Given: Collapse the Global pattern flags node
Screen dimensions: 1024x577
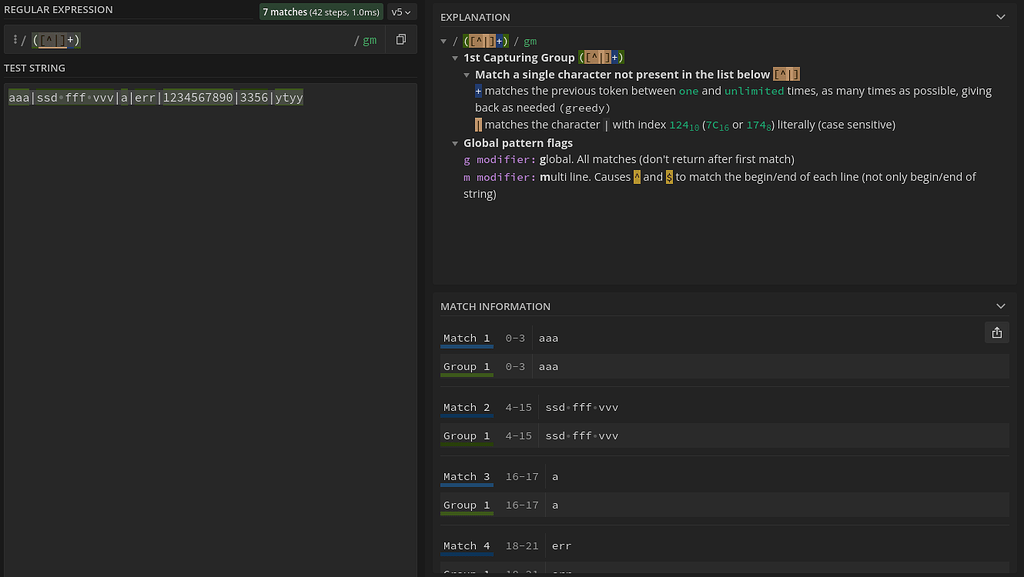Looking at the screenshot, I should tap(455, 143).
